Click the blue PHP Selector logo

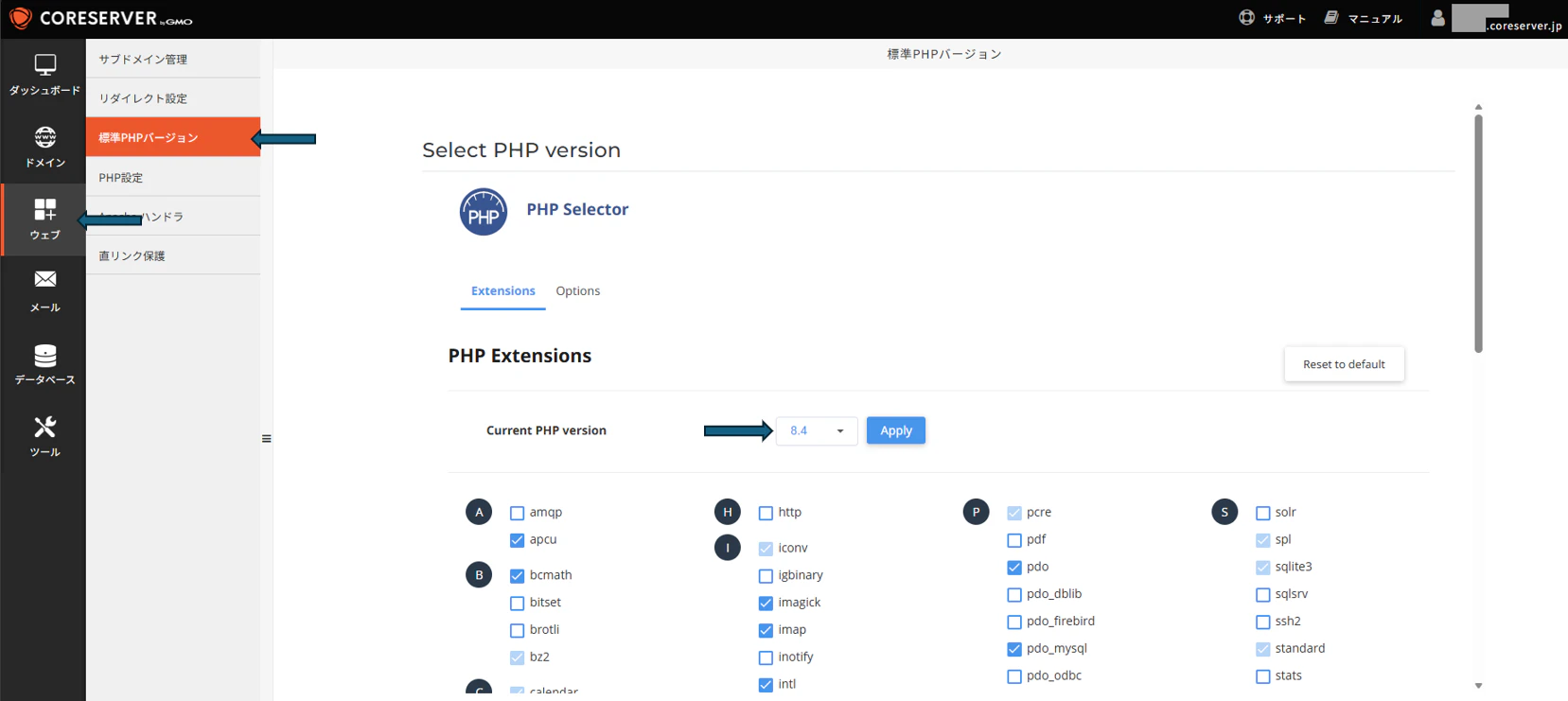coord(484,212)
